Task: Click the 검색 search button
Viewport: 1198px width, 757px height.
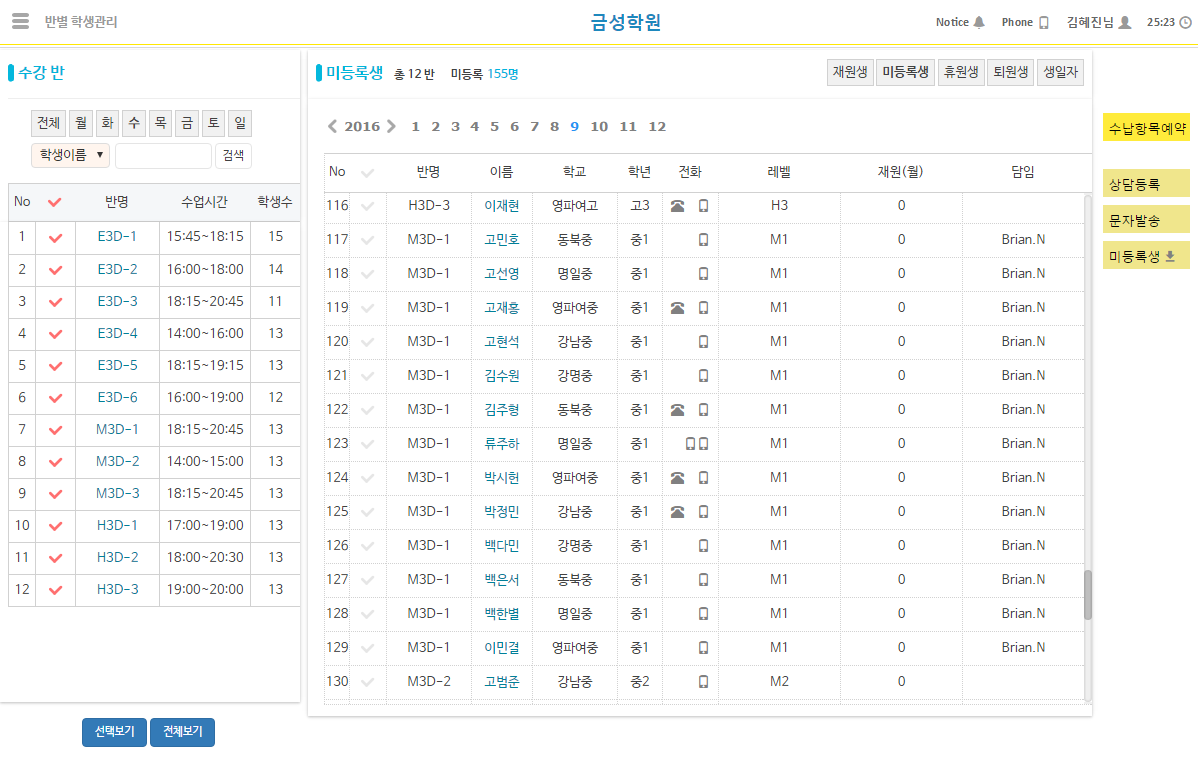Action: pos(233,155)
